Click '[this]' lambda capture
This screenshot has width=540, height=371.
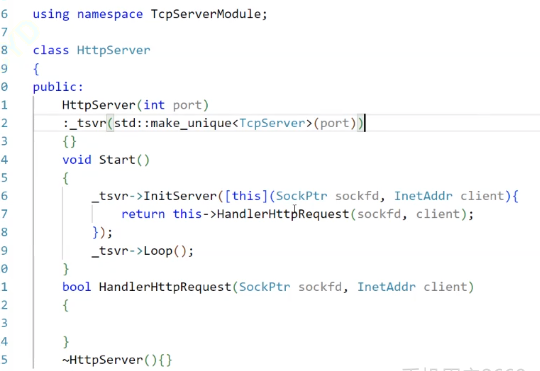click(x=246, y=196)
